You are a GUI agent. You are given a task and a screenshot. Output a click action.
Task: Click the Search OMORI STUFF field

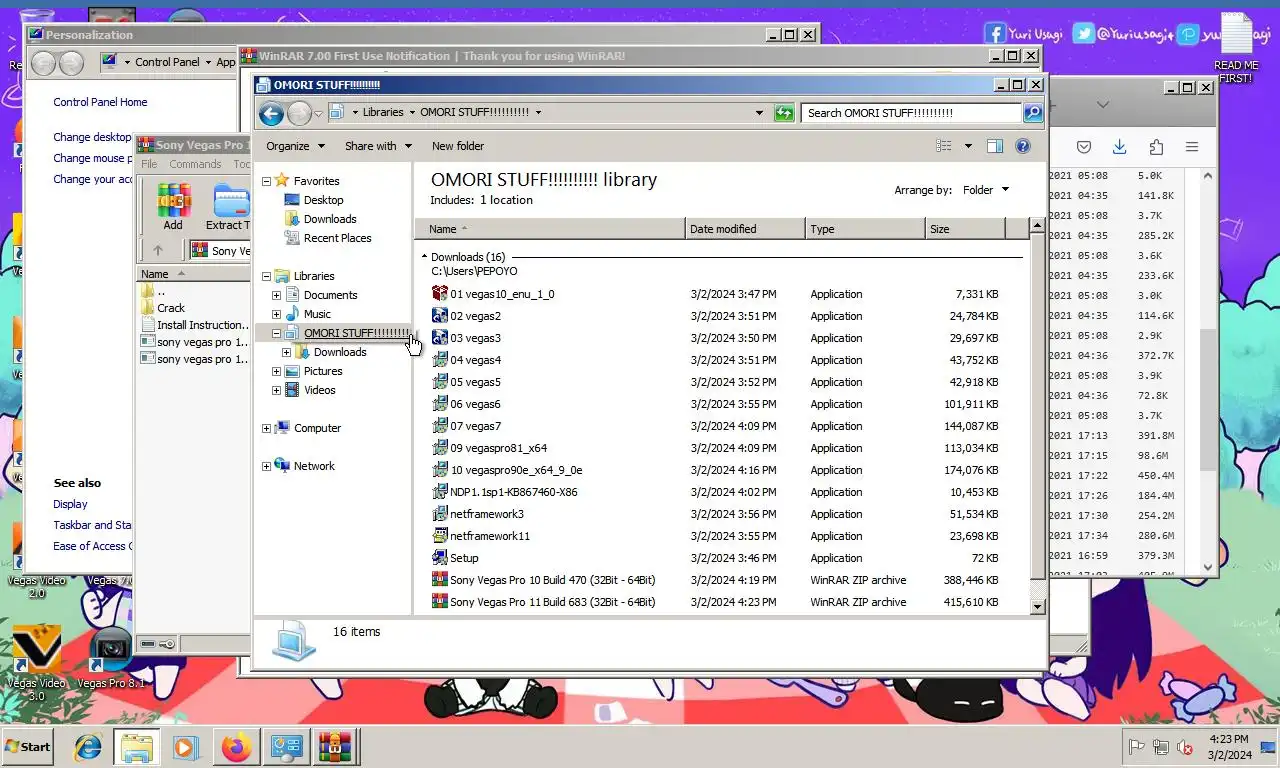pyautogui.click(x=911, y=113)
